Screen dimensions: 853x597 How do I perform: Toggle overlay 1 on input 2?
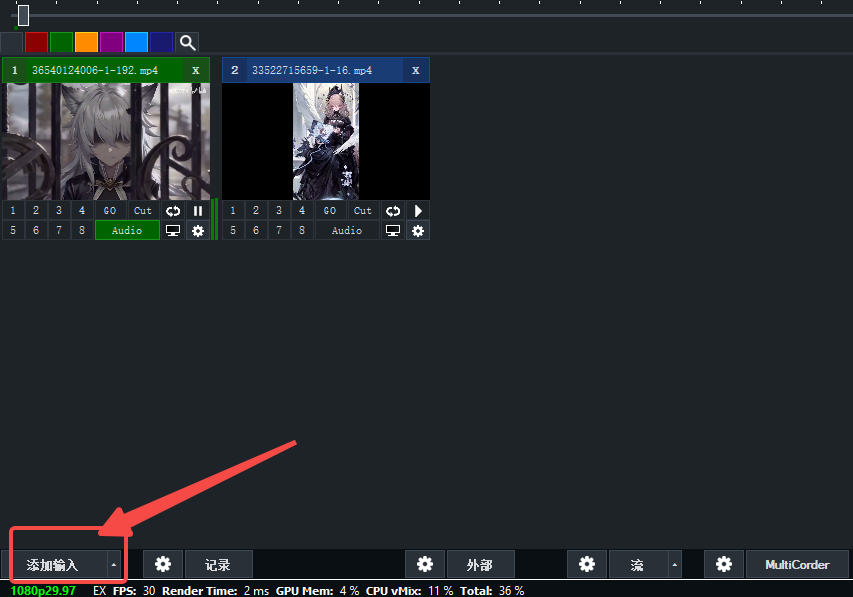(x=233, y=211)
